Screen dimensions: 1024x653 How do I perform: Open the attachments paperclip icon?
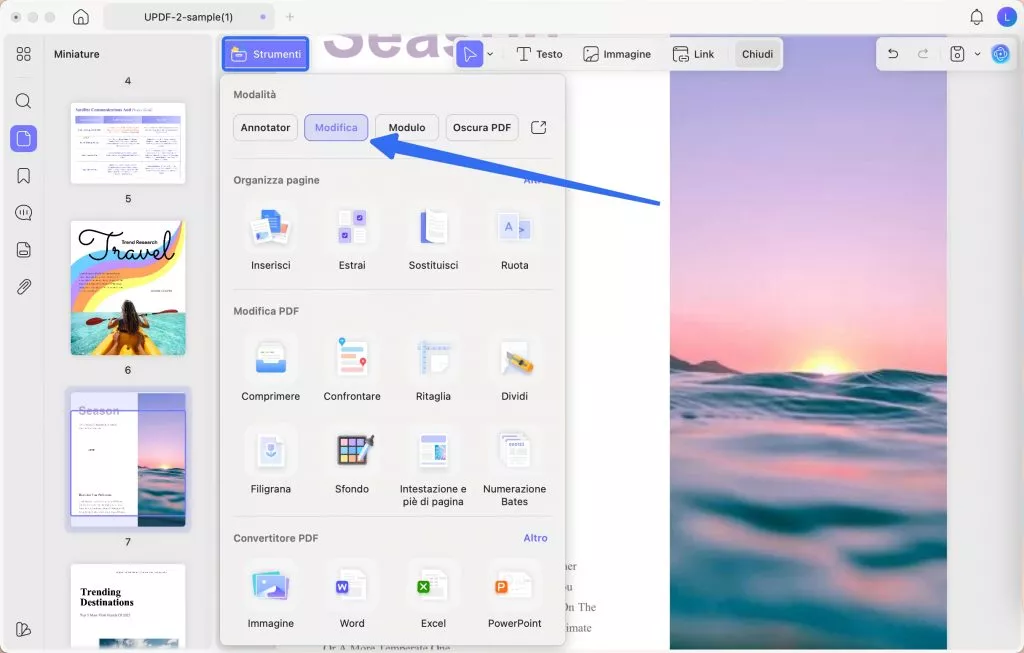coord(24,287)
